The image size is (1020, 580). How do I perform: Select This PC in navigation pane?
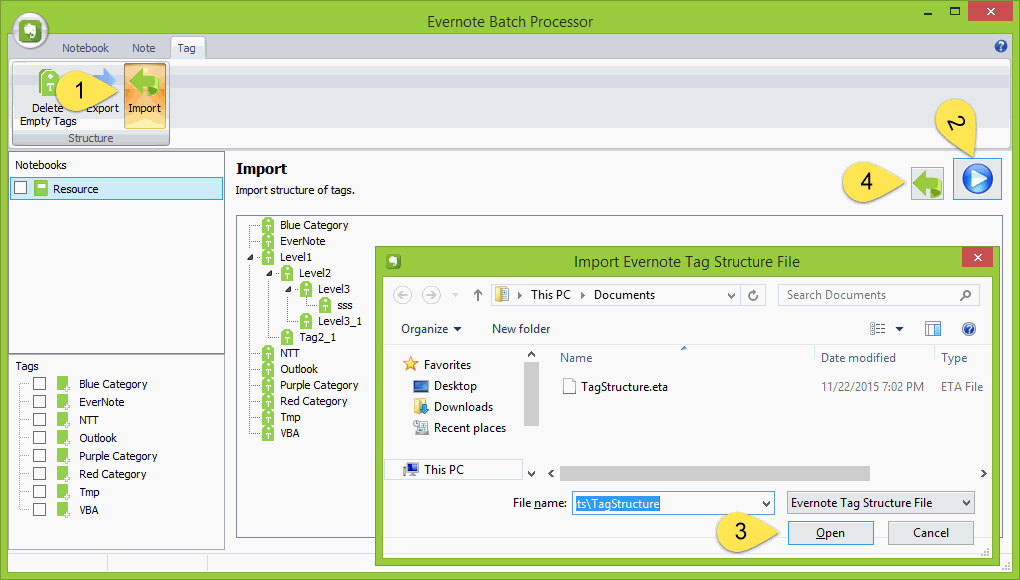(x=453, y=469)
